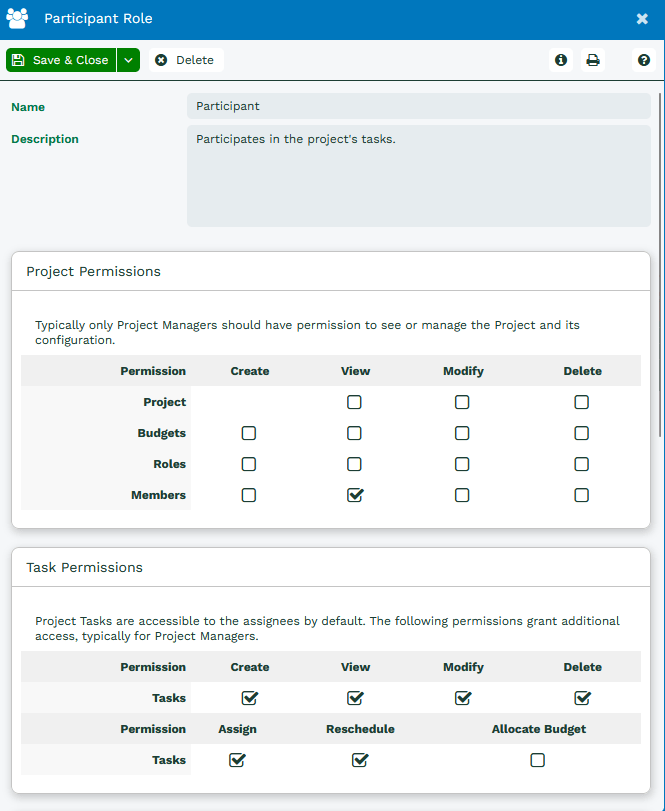Uncheck Tasks Delete permission

582,698
